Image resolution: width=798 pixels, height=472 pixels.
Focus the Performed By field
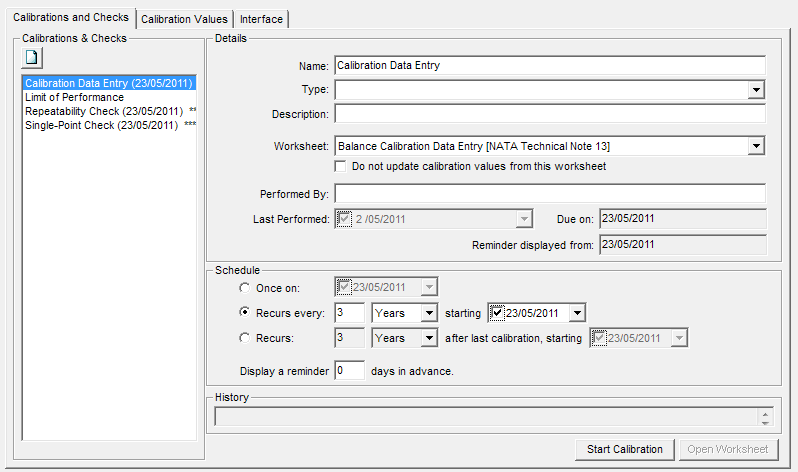click(549, 193)
